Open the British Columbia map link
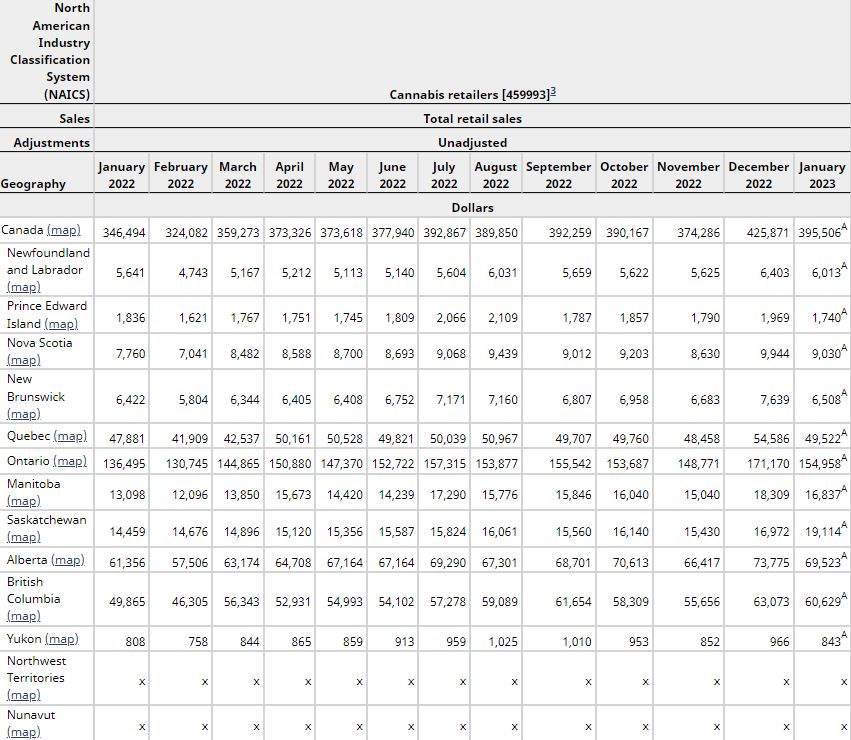The width and height of the screenshot is (851, 740). click(x=24, y=616)
